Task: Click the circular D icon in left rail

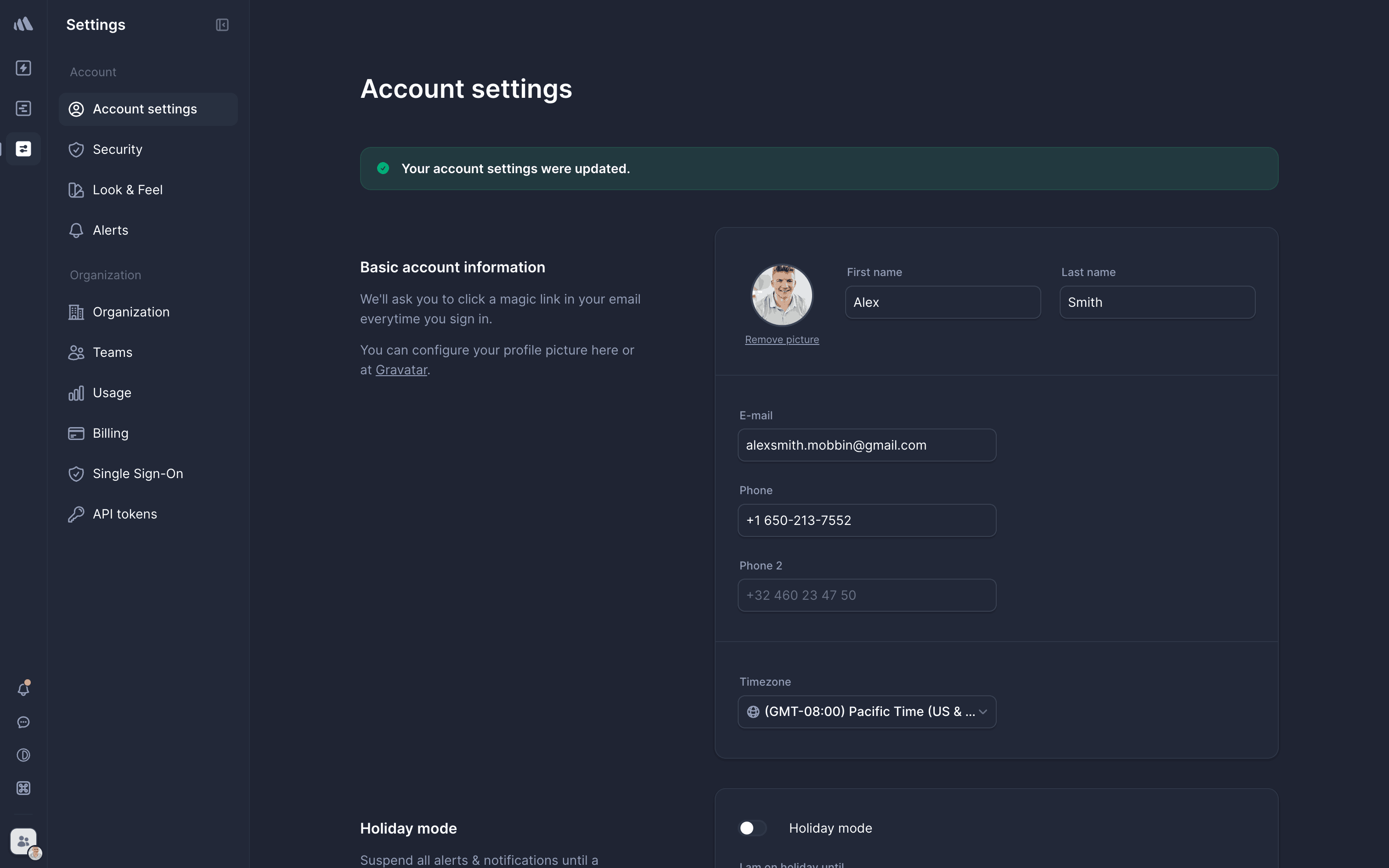Action: click(x=23, y=755)
